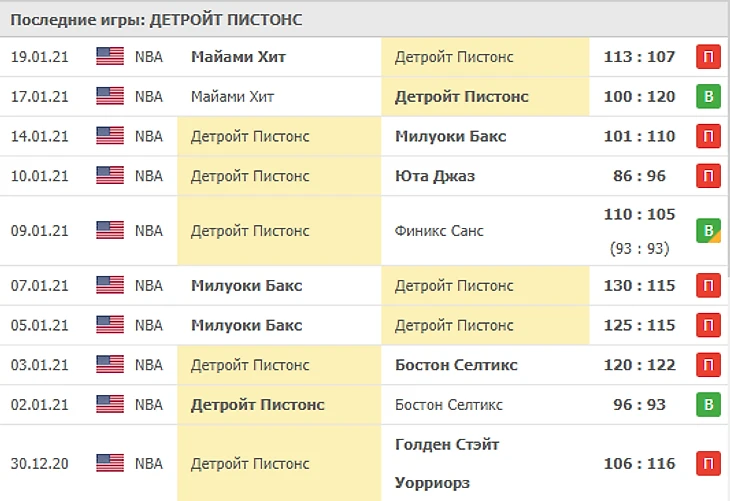Click the NBA league label on 05.01.21 row
The height and width of the screenshot is (501, 730).
click(148, 325)
